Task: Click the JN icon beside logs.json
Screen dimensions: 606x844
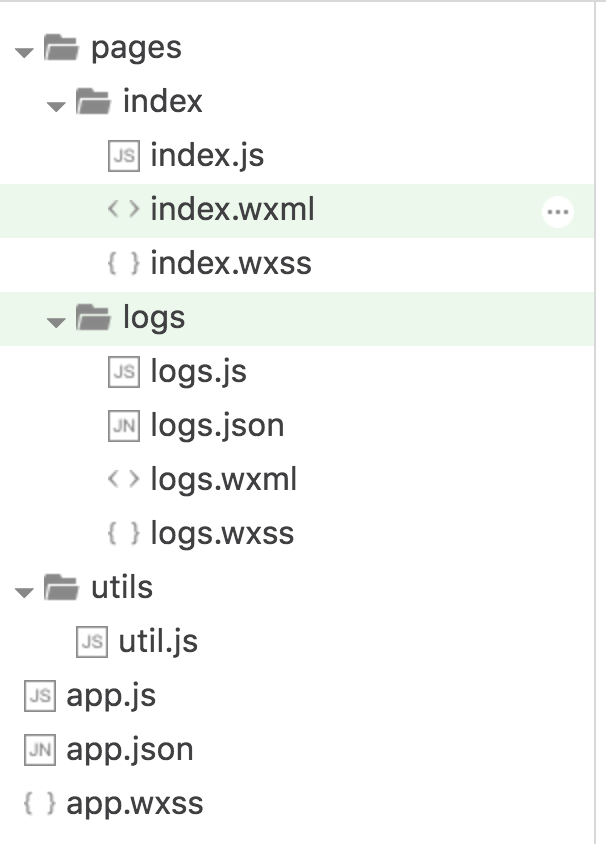Action: click(123, 426)
